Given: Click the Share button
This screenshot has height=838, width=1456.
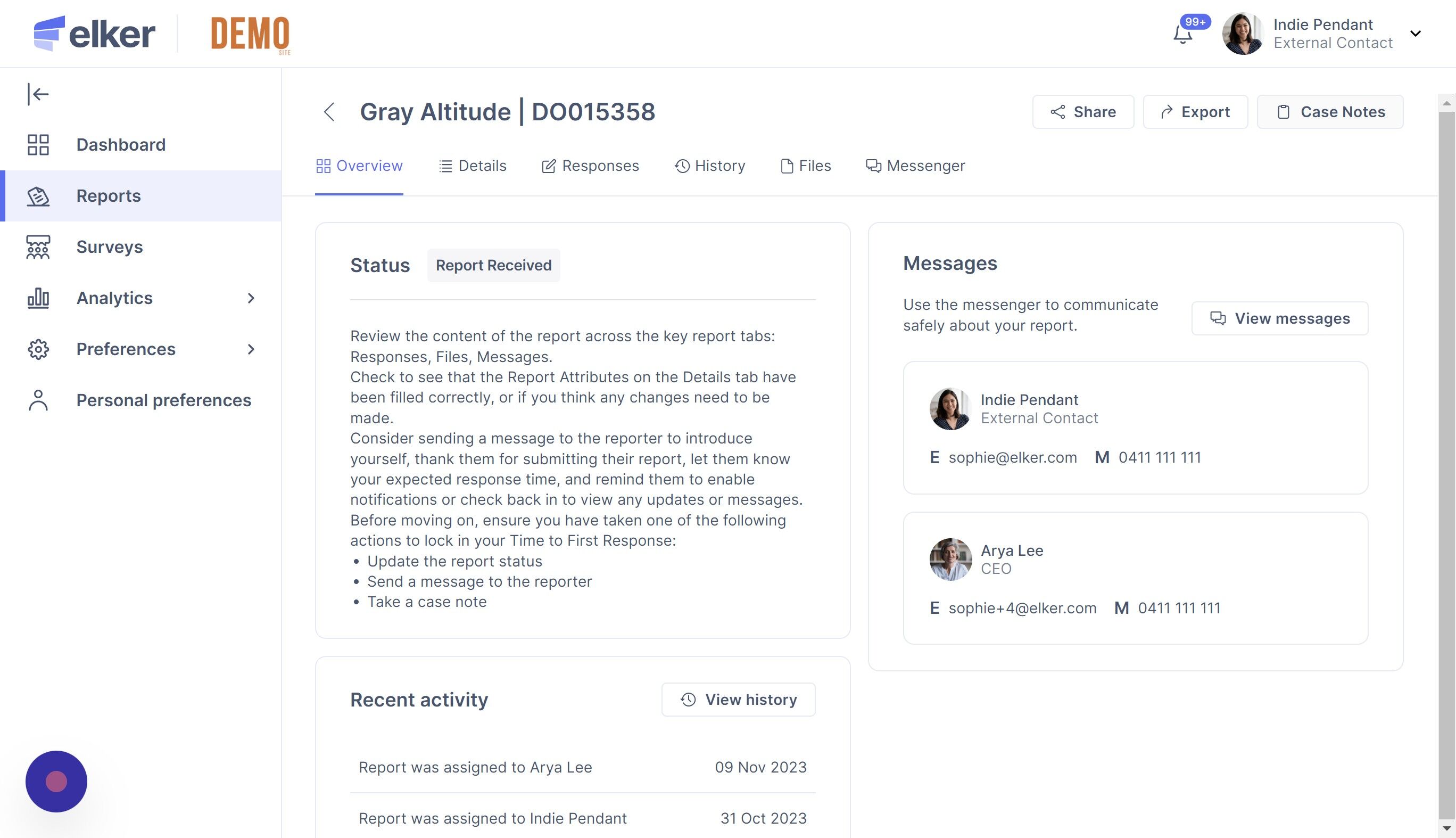Looking at the screenshot, I should point(1082,112).
